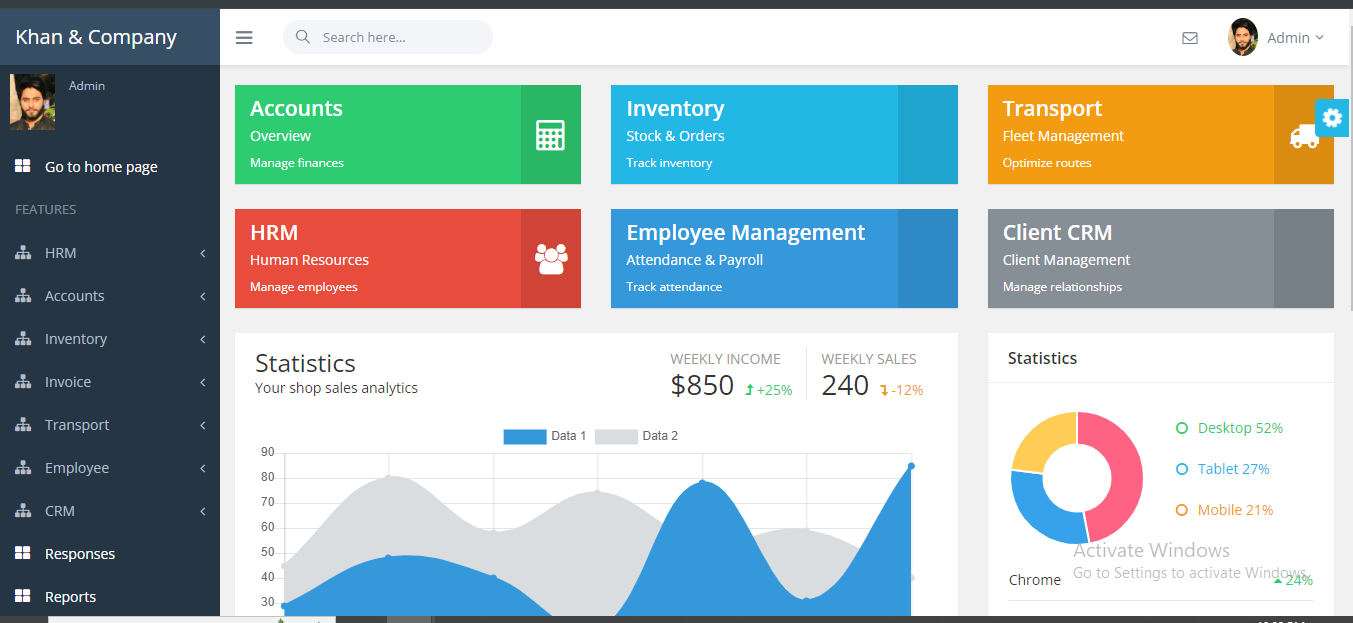Screen dimensions: 1353x623
Task: Click the $850 weekly income value
Action: click(x=702, y=385)
